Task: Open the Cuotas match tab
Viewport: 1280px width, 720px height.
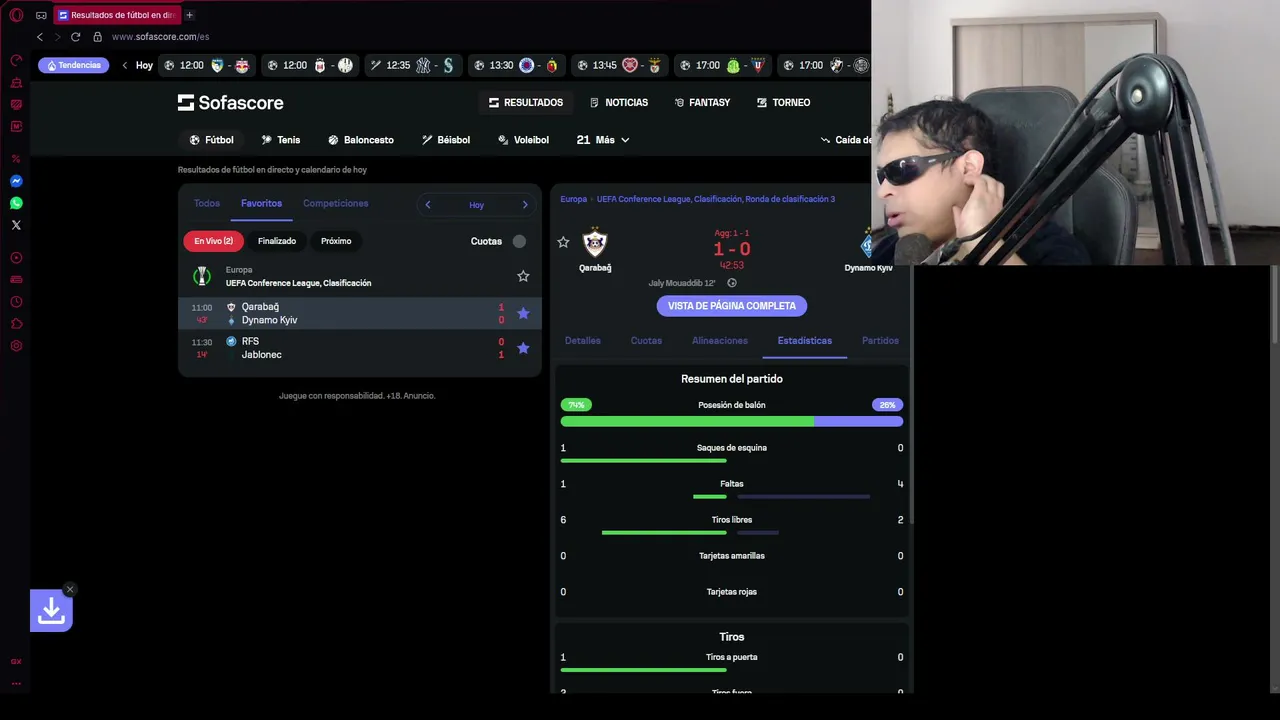Action: click(x=646, y=341)
